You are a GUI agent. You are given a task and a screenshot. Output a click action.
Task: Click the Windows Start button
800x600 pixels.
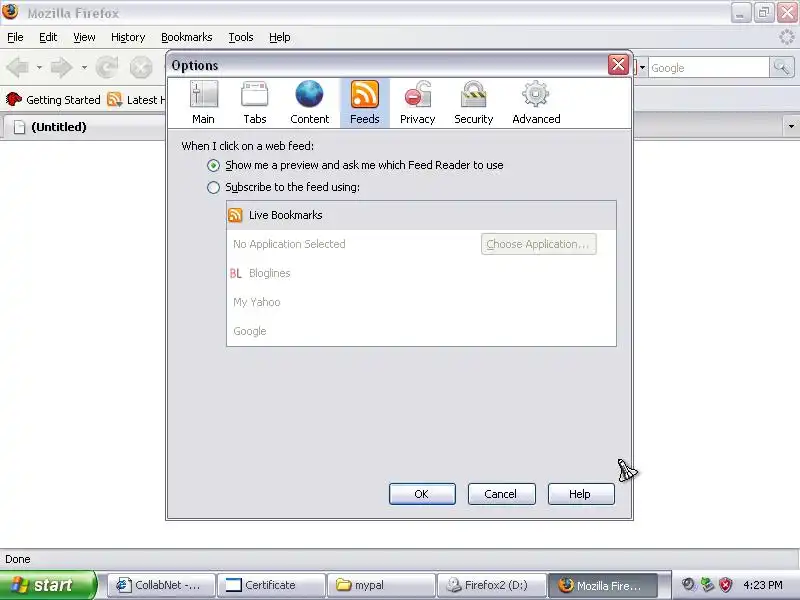point(48,585)
